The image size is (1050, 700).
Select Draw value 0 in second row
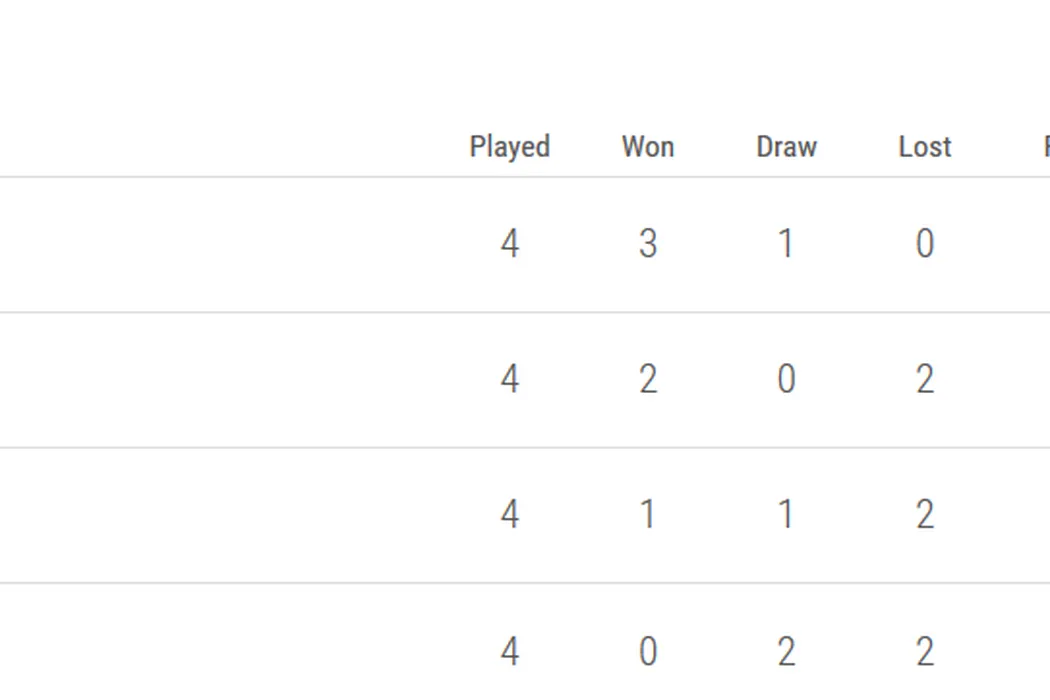[786, 379]
